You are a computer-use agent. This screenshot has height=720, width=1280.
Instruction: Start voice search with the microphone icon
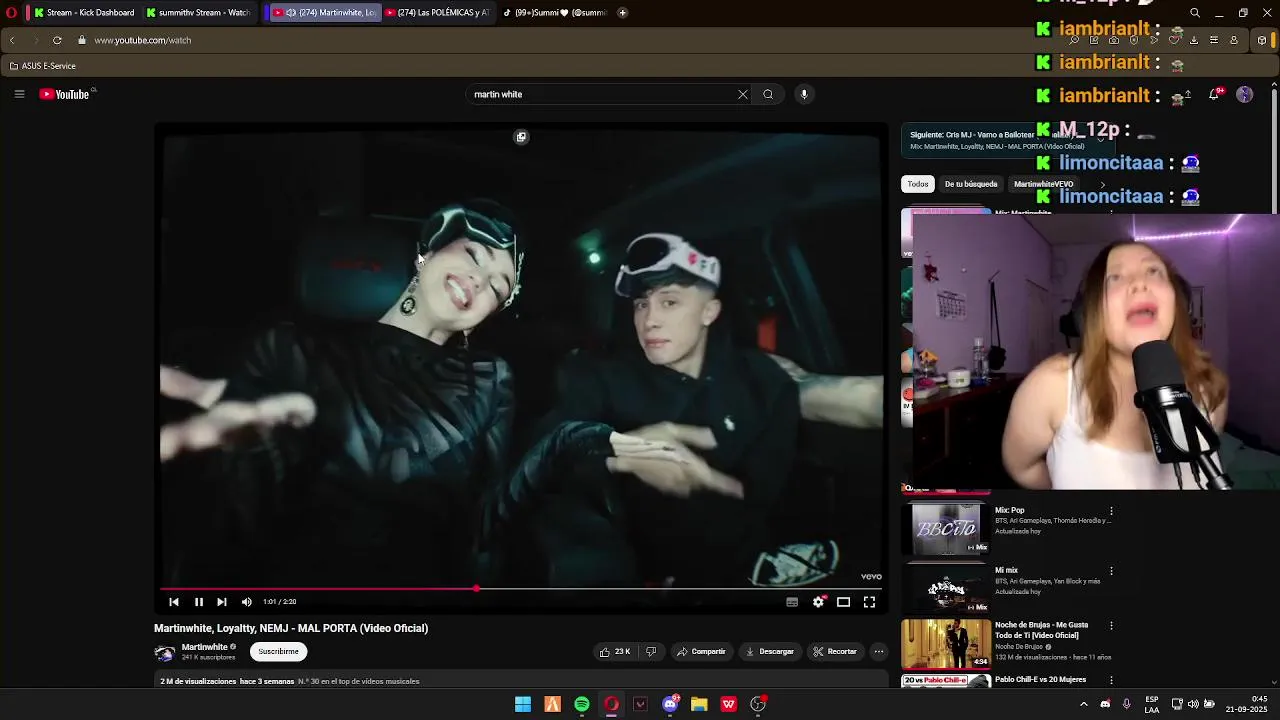(803, 94)
